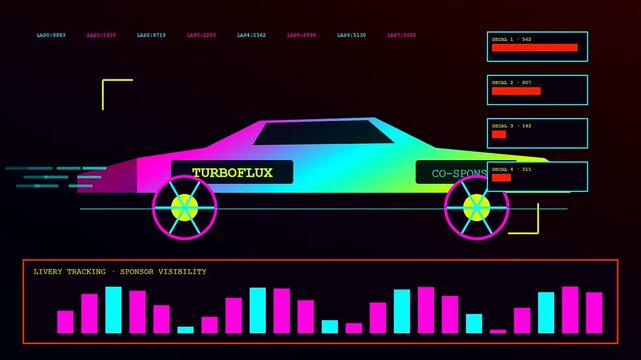Open the DECAL 2 panel label
641x360 pixels.
coord(511,83)
